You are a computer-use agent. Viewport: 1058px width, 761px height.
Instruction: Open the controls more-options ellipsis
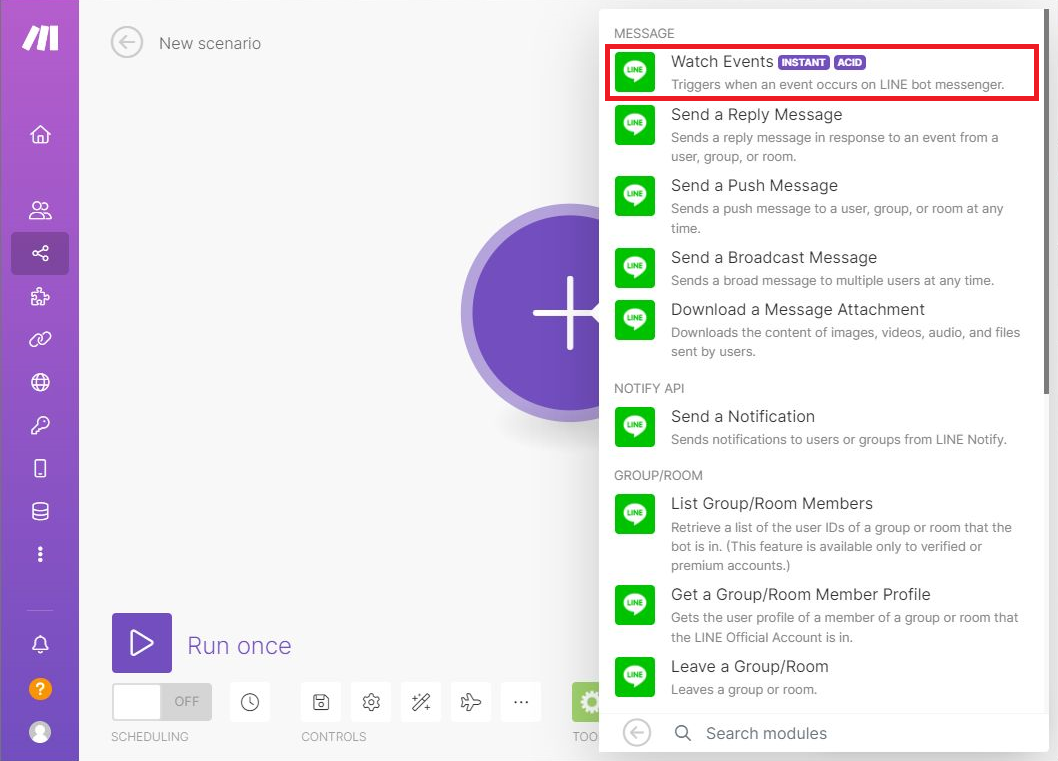pyautogui.click(x=521, y=702)
